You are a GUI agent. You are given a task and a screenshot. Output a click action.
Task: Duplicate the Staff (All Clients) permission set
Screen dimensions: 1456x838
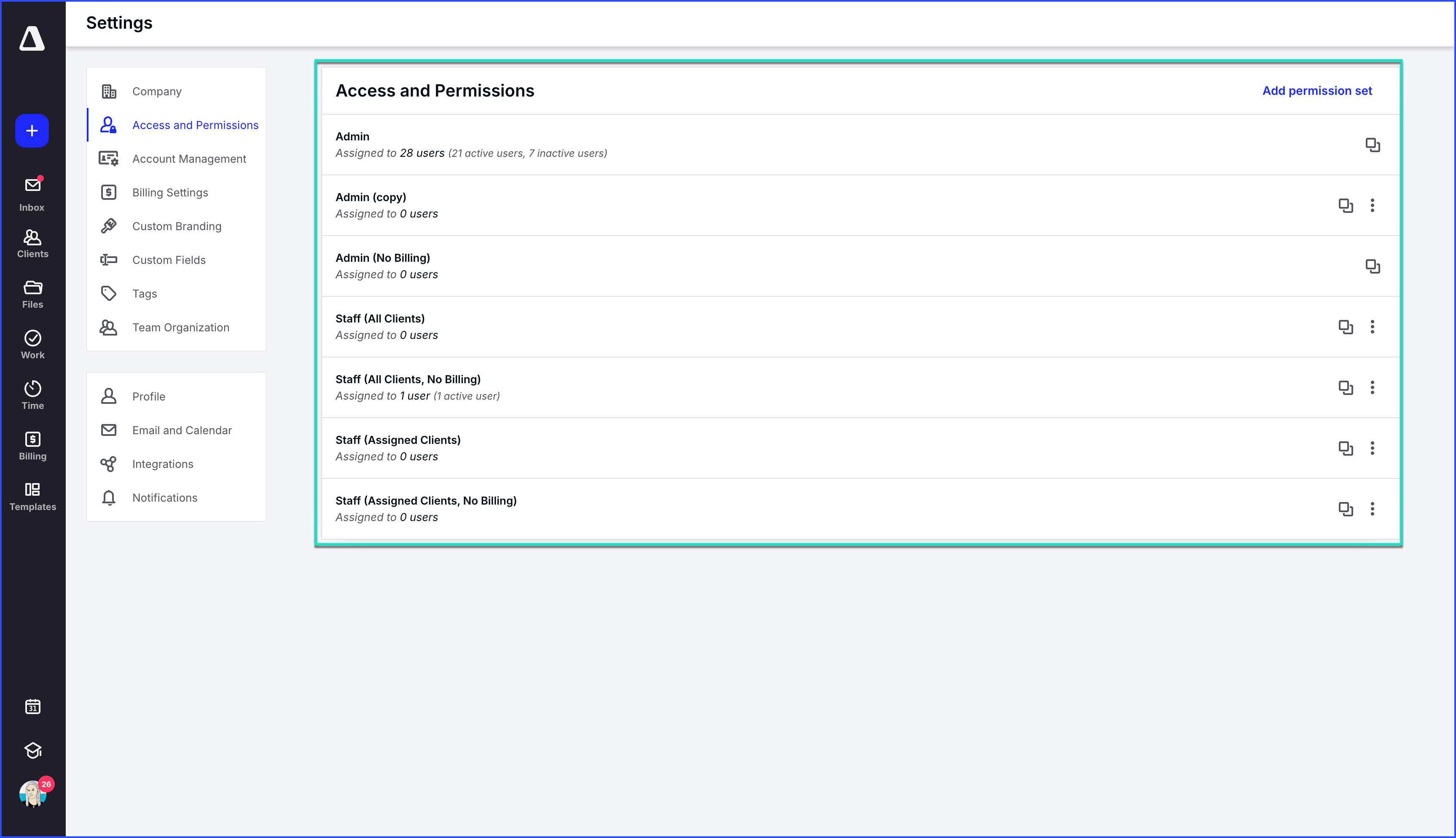point(1346,327)
